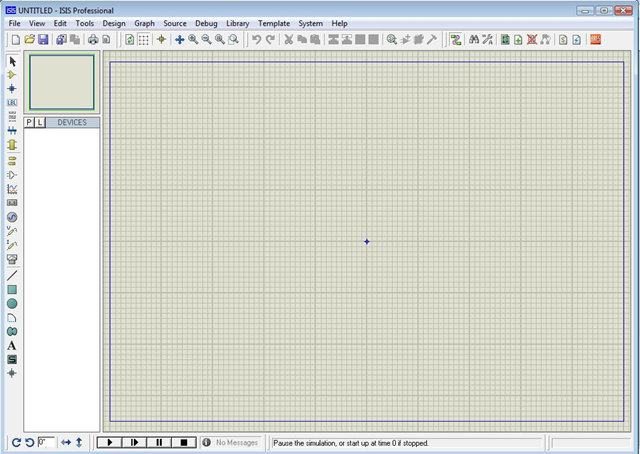
Task: Select Device Pins mode
Action: [x=12, y=175]
